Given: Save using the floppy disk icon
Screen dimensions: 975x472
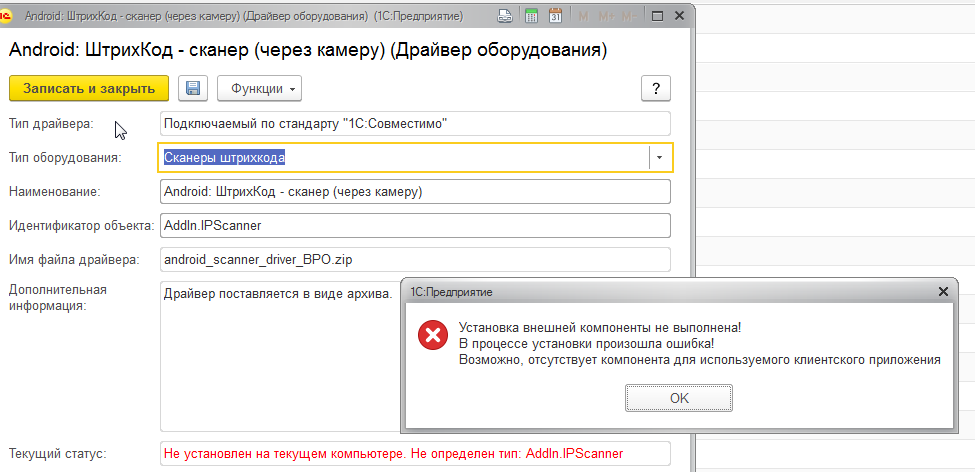Looking at the screenshot, I should coord(193,88).
